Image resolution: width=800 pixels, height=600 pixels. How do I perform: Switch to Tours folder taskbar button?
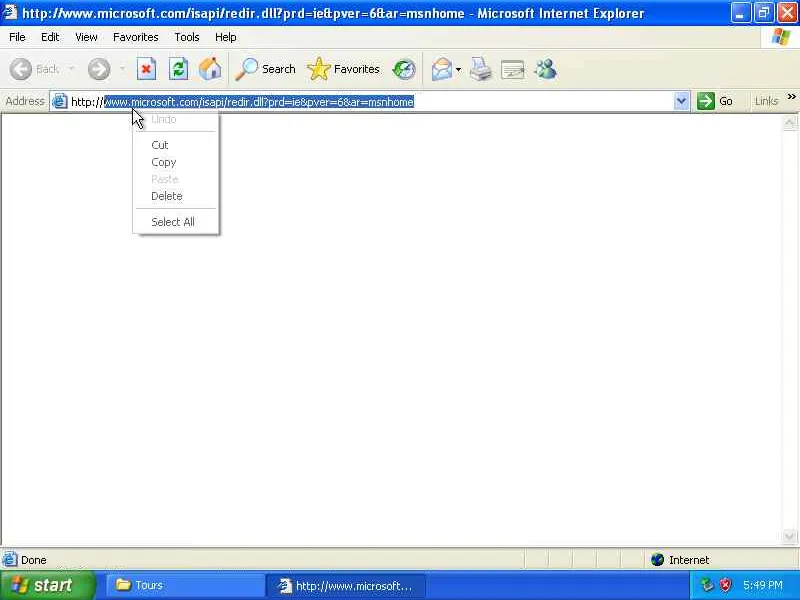coord(185,585)
